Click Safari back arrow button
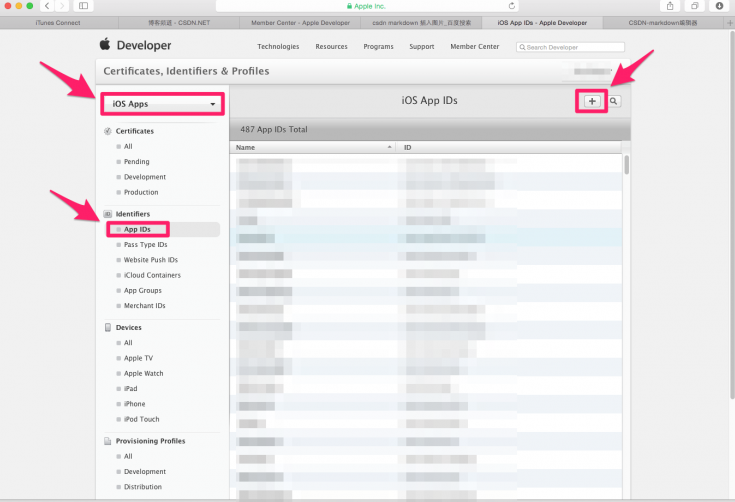 pos(47,6)
